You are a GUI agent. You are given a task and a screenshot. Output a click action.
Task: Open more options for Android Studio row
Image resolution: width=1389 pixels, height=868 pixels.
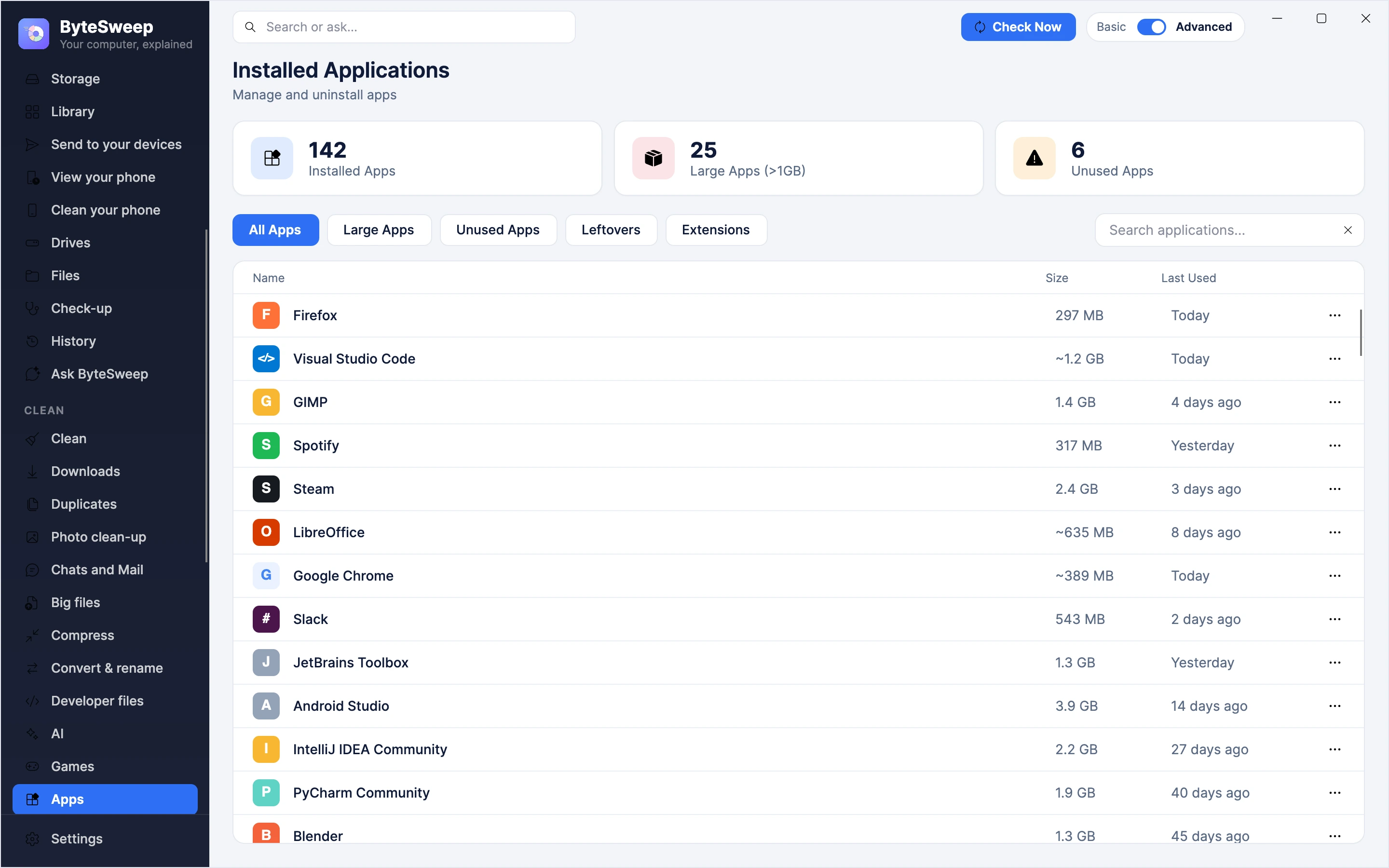[1335, 705]
